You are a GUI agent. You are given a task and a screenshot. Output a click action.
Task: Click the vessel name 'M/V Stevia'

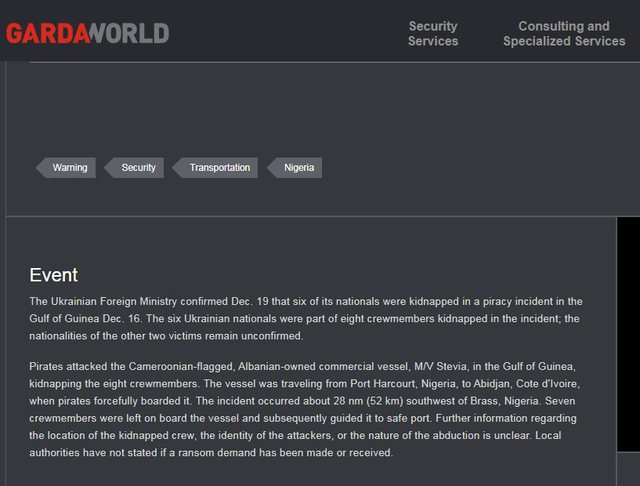point(440,366)
